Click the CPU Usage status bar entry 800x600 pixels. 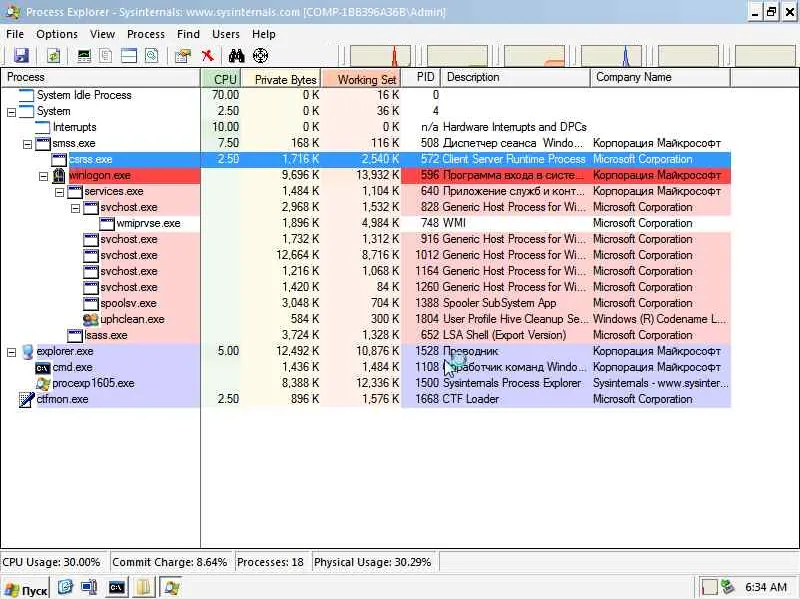pos(54,562)
